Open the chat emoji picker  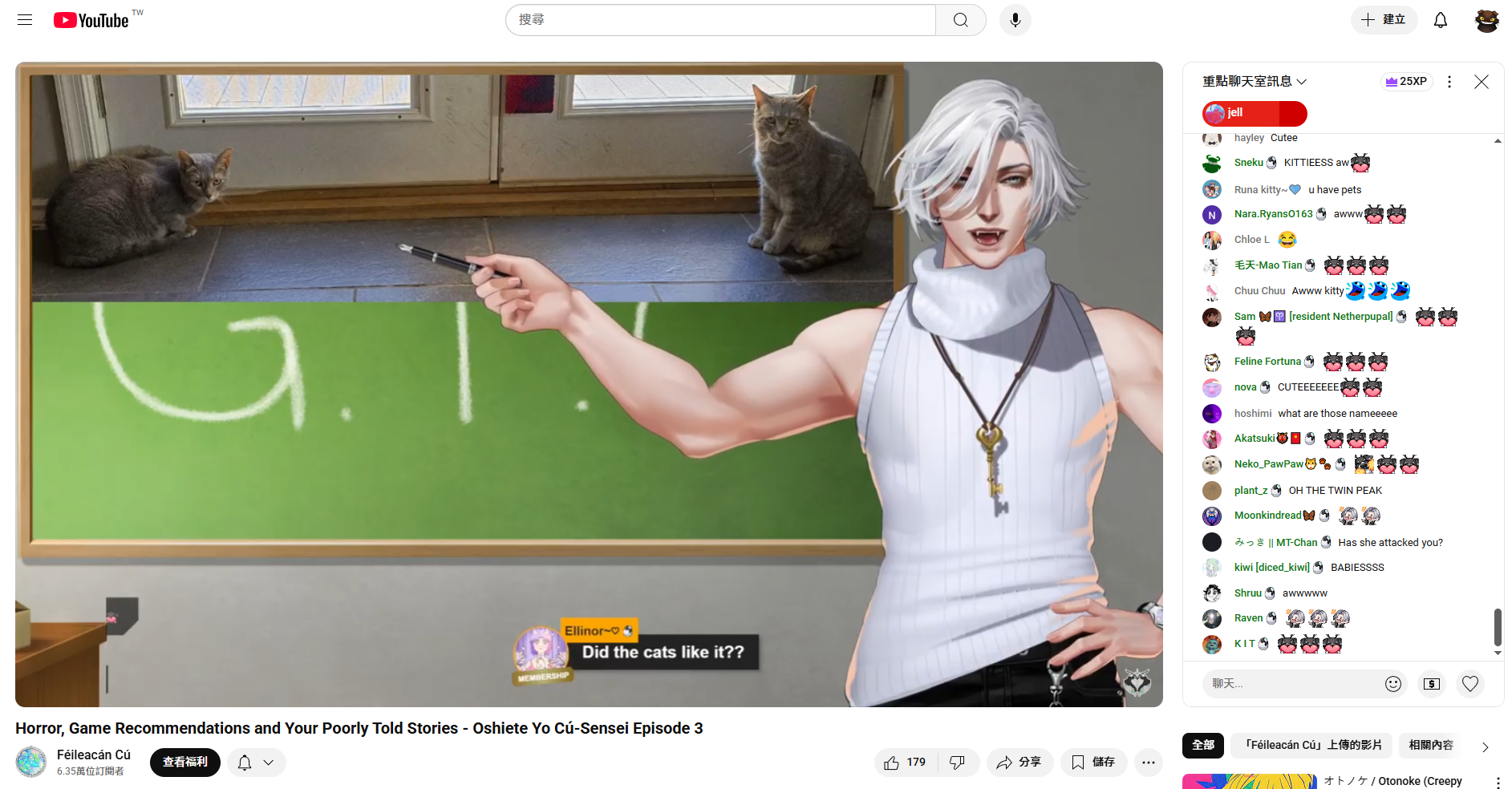[x=1392, y=683]
